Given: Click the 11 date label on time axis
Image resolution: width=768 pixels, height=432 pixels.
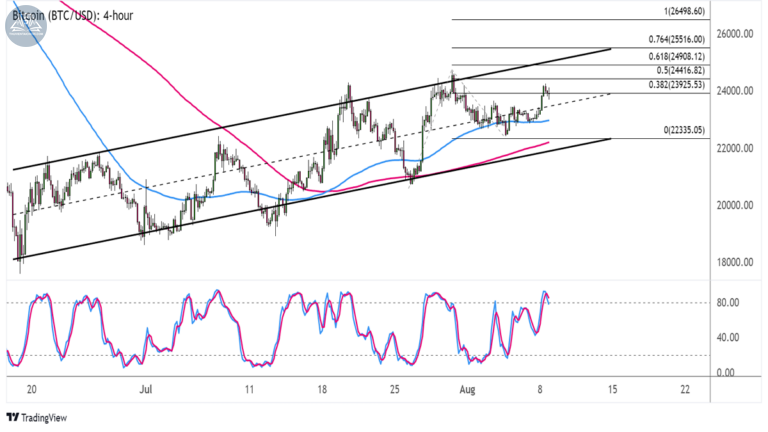Looking at the screenshot, I should point(249,389).
